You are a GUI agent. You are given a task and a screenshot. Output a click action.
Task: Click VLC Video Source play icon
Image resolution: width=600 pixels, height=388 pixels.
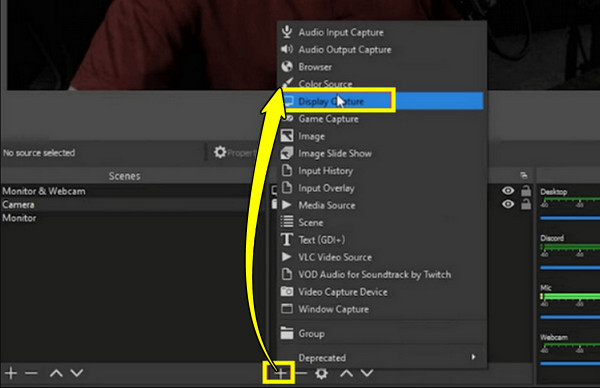click(x=287, y=257)
